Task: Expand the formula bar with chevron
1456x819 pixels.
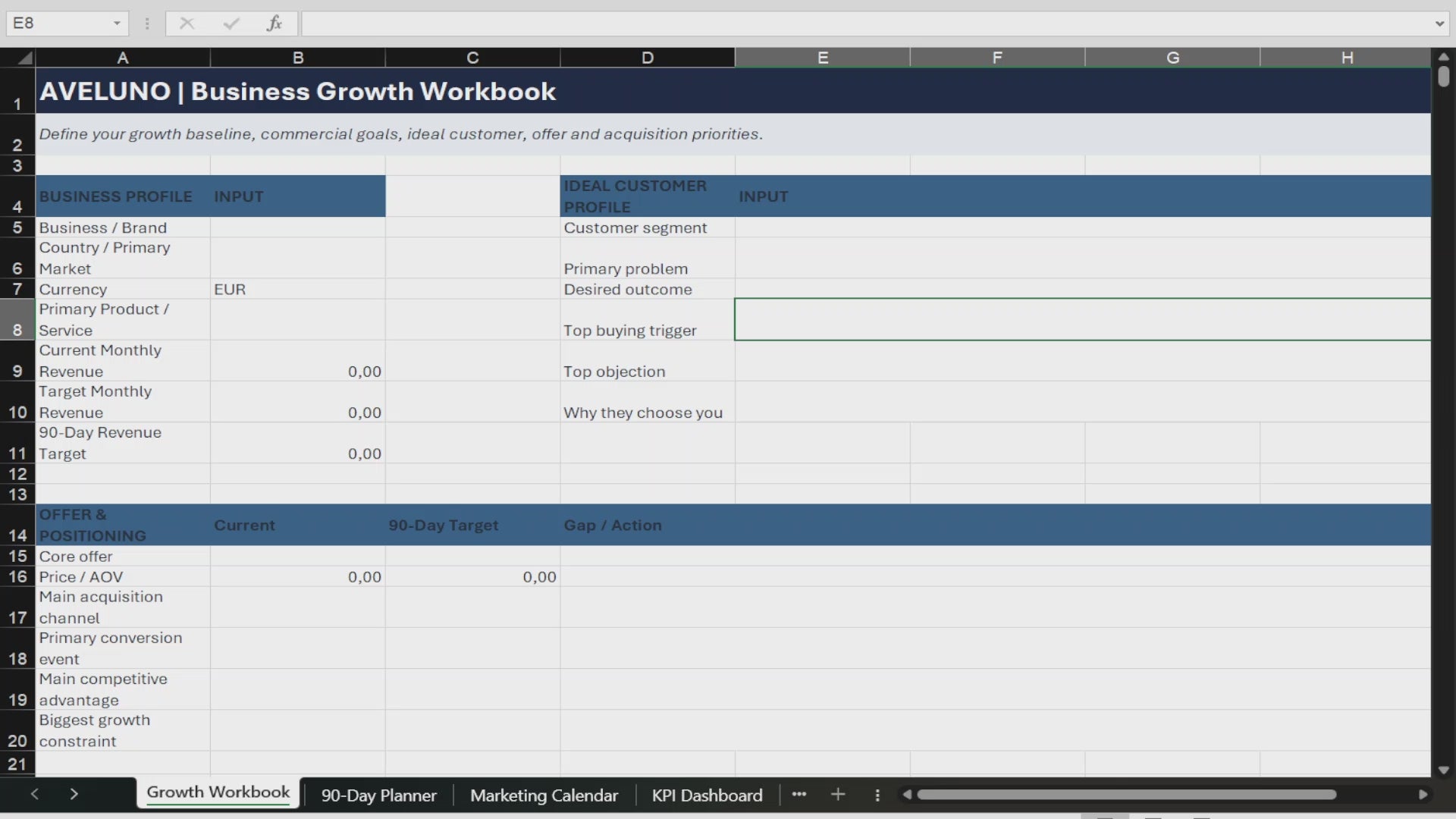Action: pos(1439,24)
